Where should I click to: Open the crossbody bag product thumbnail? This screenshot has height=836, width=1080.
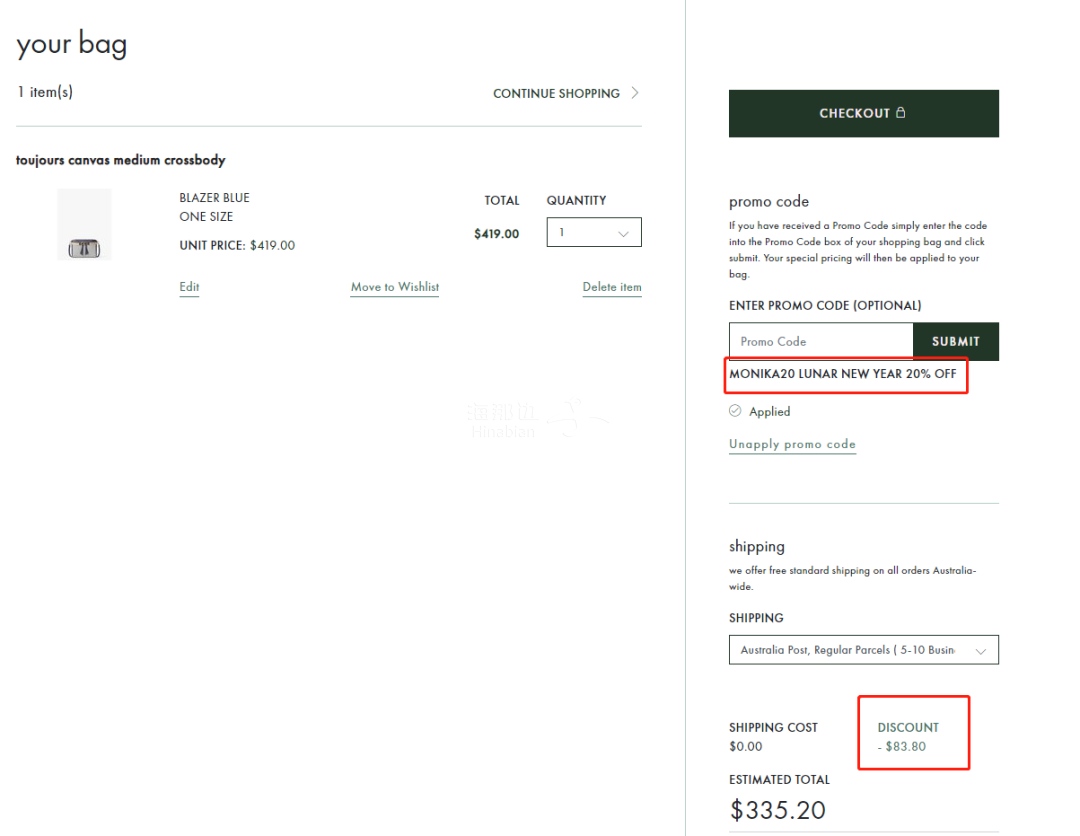tap(84, 225)
